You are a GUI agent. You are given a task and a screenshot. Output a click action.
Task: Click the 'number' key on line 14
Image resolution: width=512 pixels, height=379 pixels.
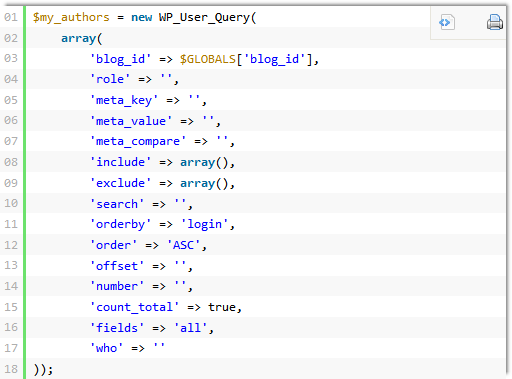coord(117,287)
